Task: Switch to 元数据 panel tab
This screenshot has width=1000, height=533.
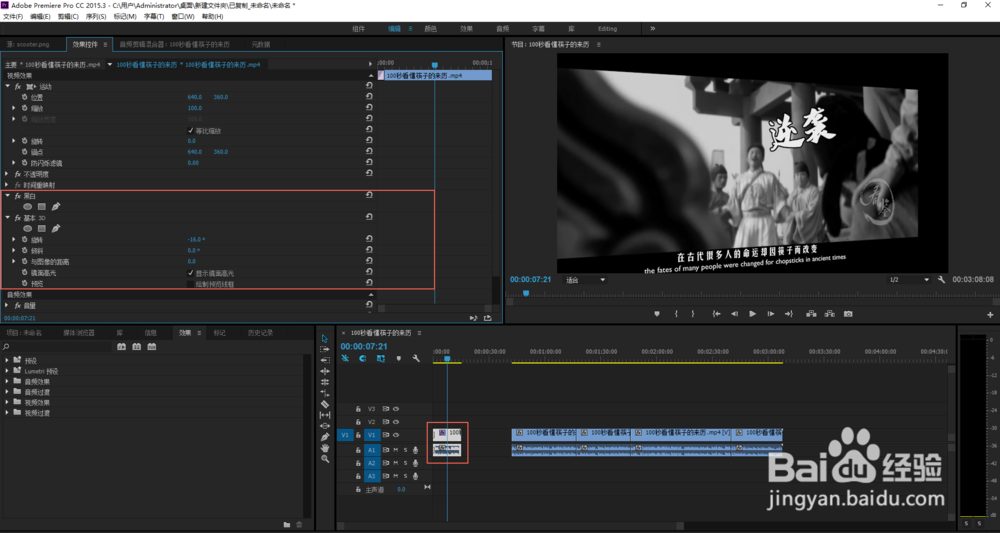Action: [260, 45]
